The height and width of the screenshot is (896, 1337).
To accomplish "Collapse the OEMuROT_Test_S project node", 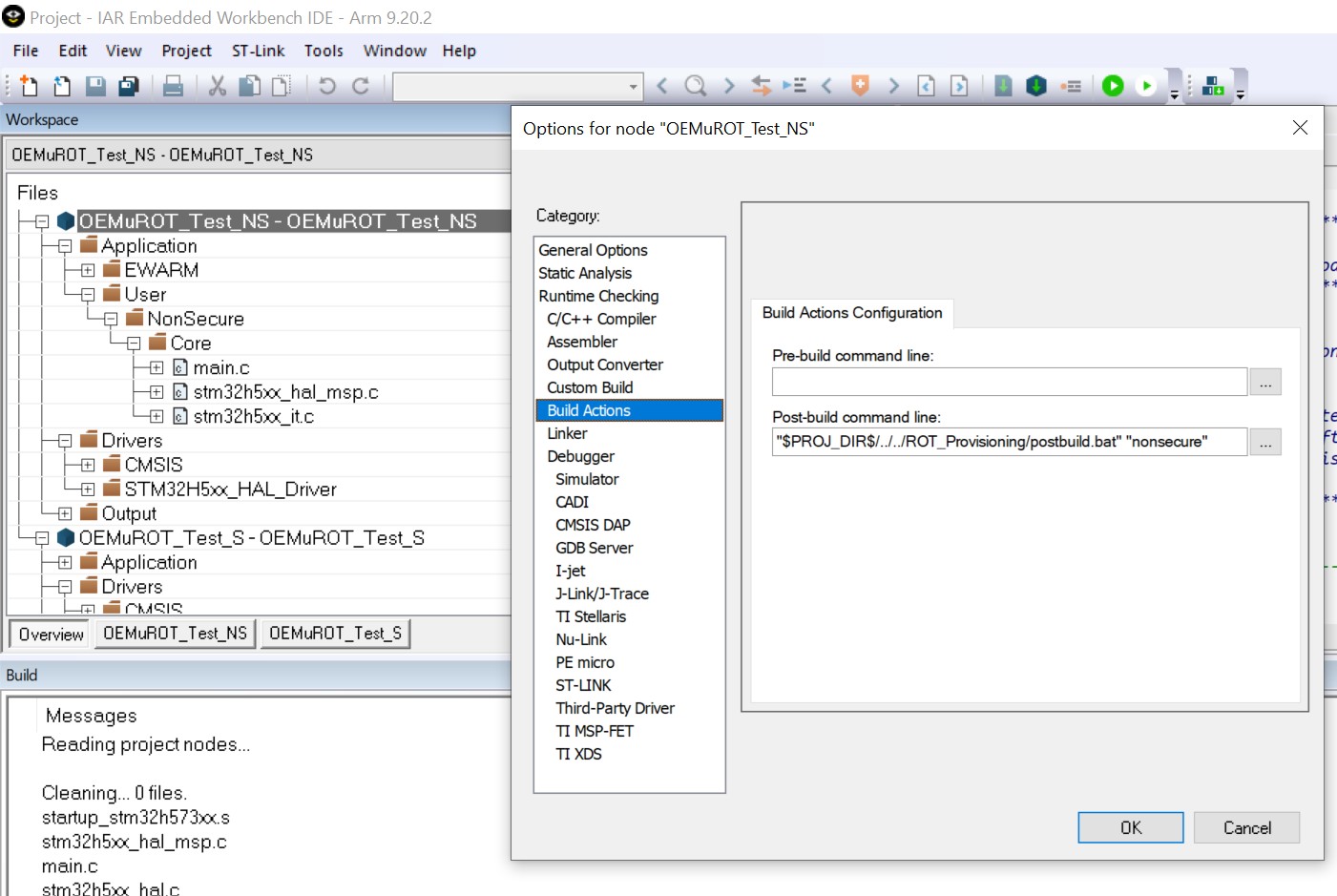I will (42, 538).
